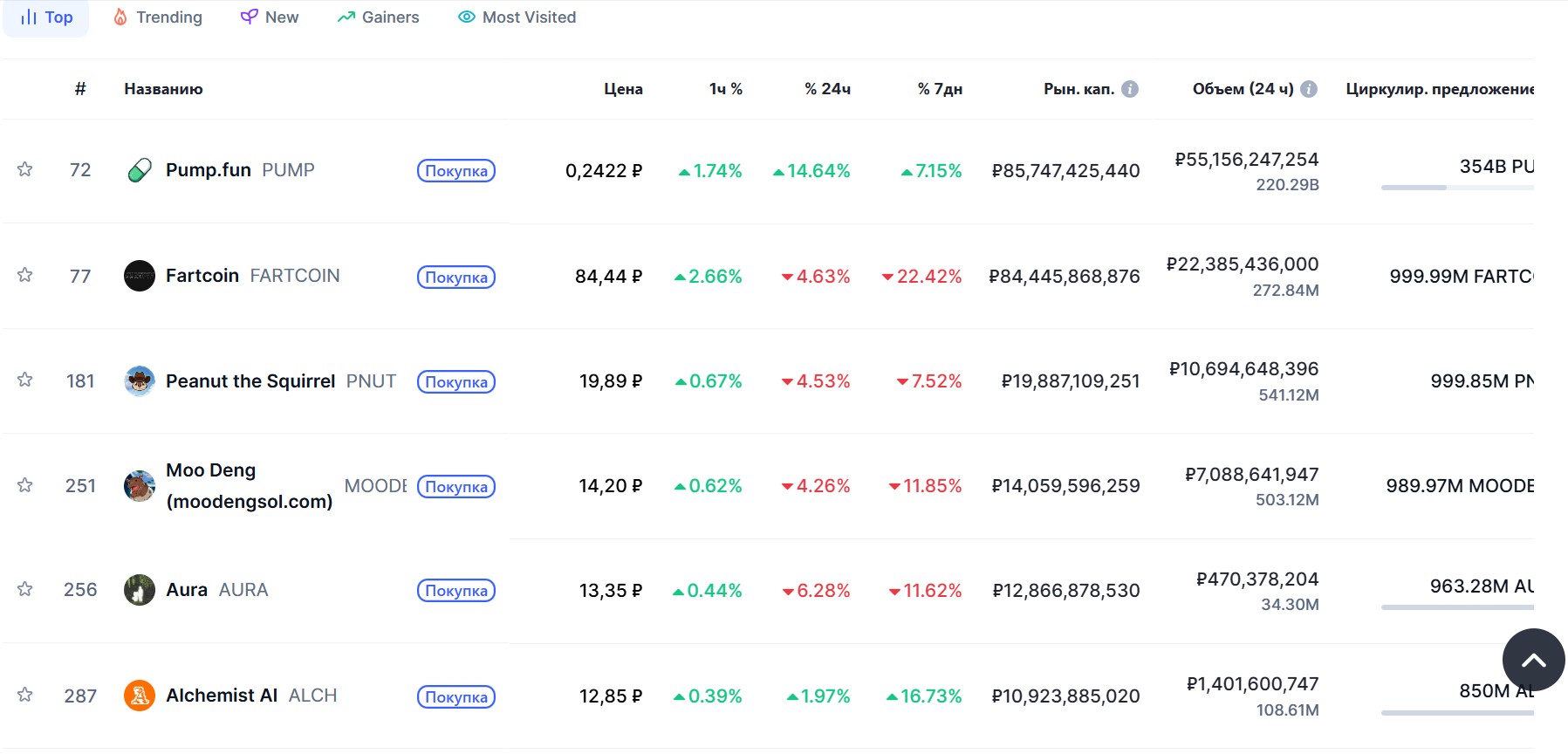Click Fartcoin 7-day change 22.42%
Viewport: 1568px width, 754px height.
pyautogui.click(x=921, y=277)
